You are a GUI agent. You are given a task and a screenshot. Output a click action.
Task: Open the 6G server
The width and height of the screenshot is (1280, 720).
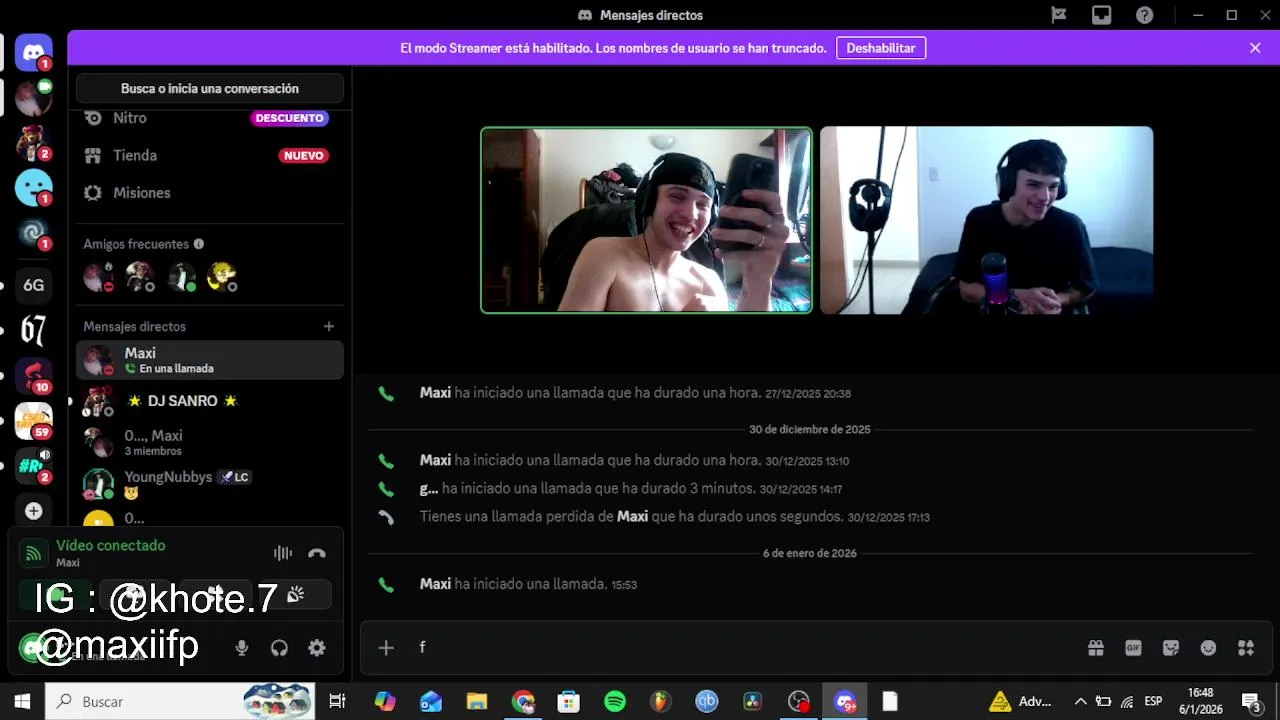[33, 285]
